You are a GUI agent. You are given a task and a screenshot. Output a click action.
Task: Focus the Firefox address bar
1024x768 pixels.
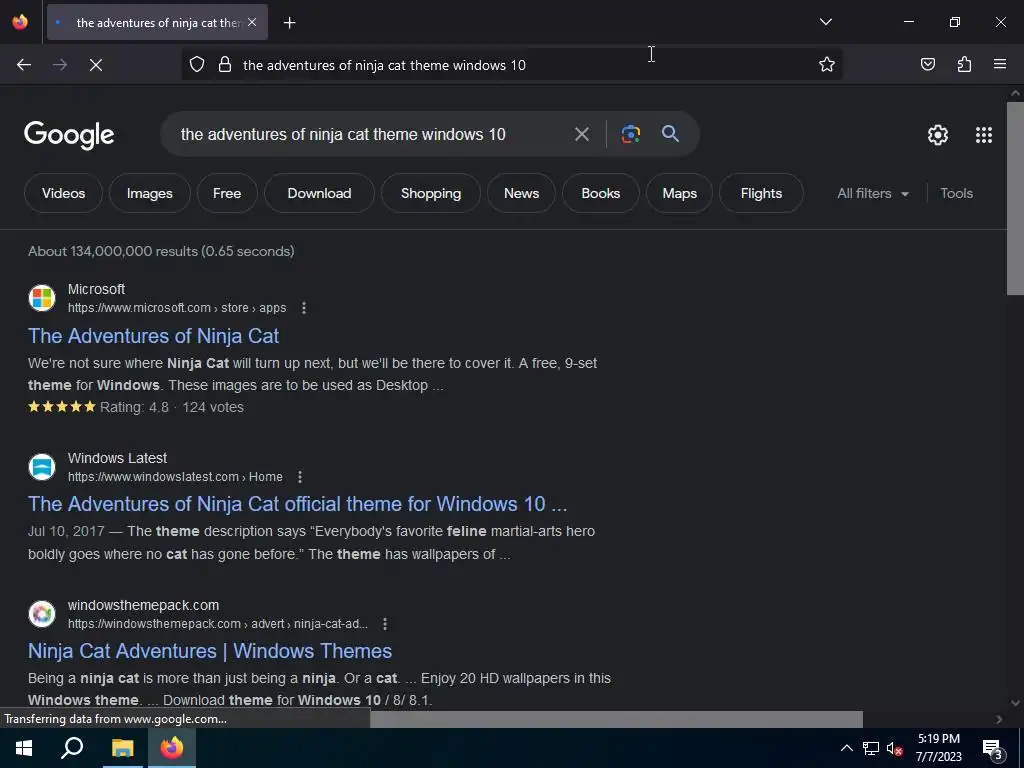point(511,65)
